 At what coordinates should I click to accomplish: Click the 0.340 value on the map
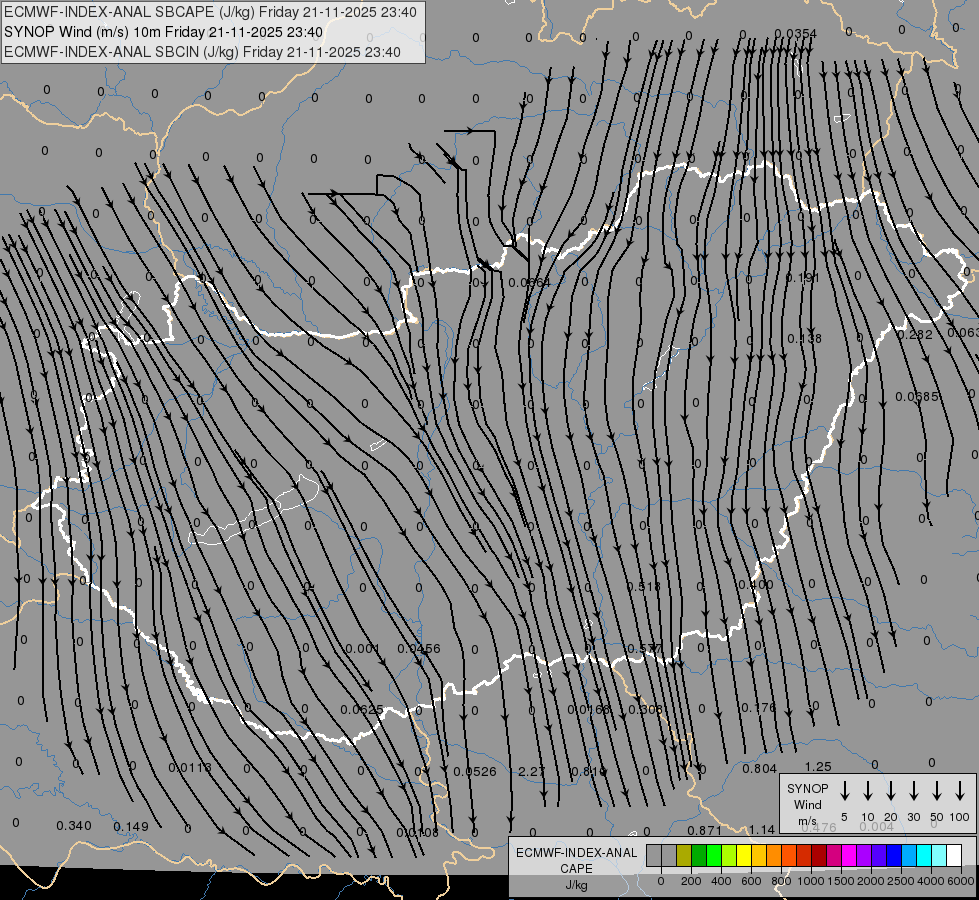(74, 826)
